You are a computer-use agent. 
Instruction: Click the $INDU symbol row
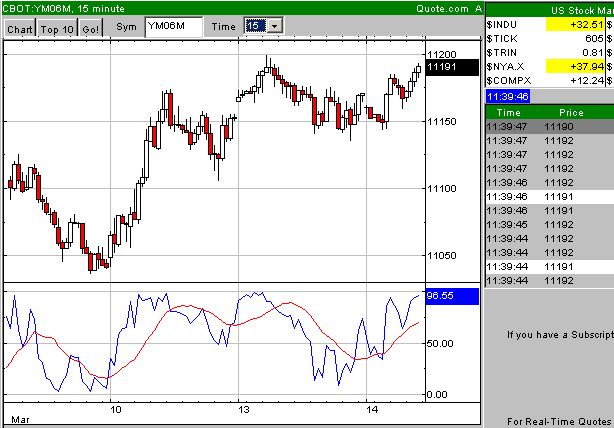[x=549, y=25]
